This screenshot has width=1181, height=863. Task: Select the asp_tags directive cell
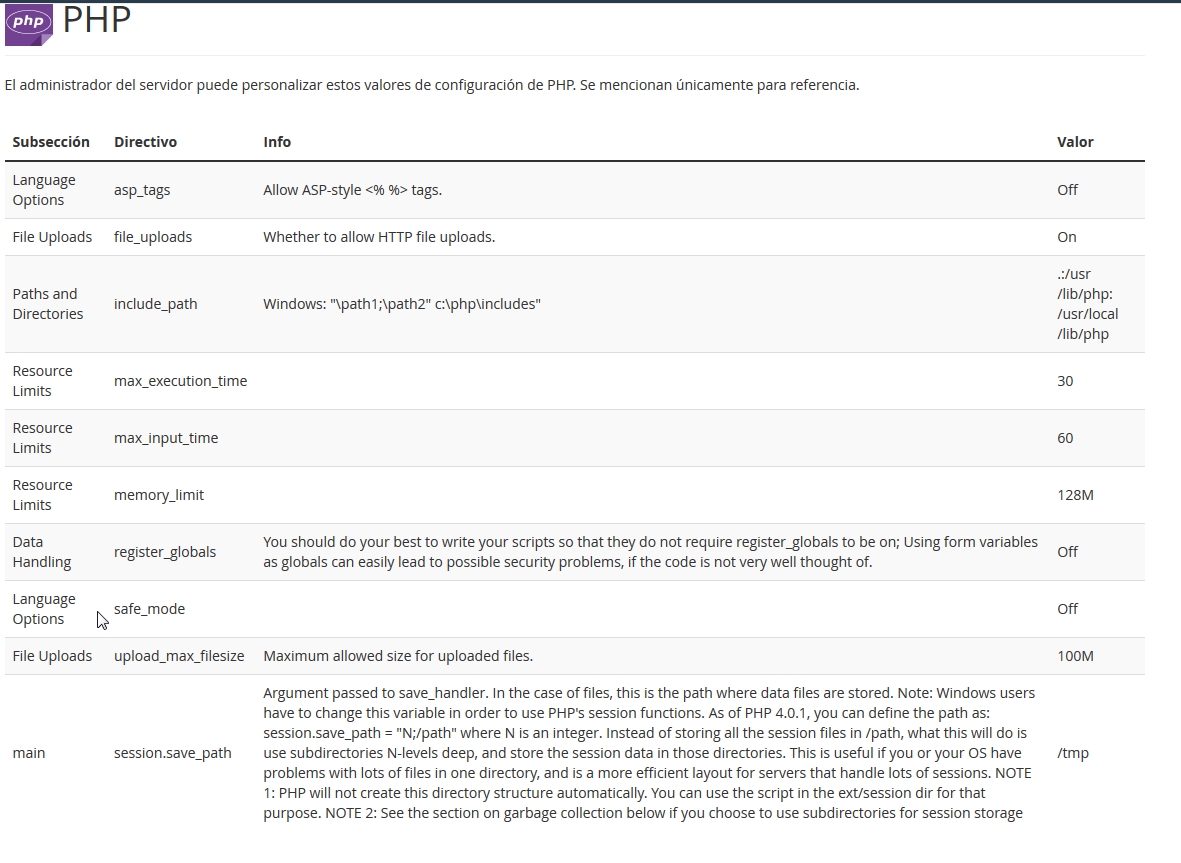pyautogui.click(x=142, y=190)
